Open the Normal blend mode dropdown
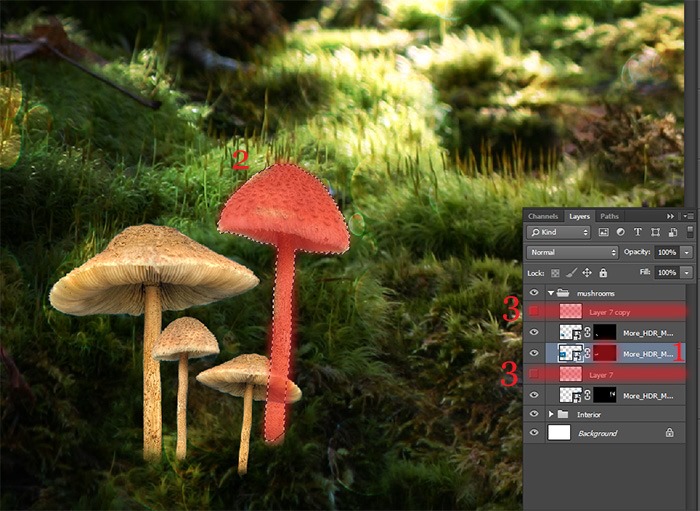 (x=572, y=252)
